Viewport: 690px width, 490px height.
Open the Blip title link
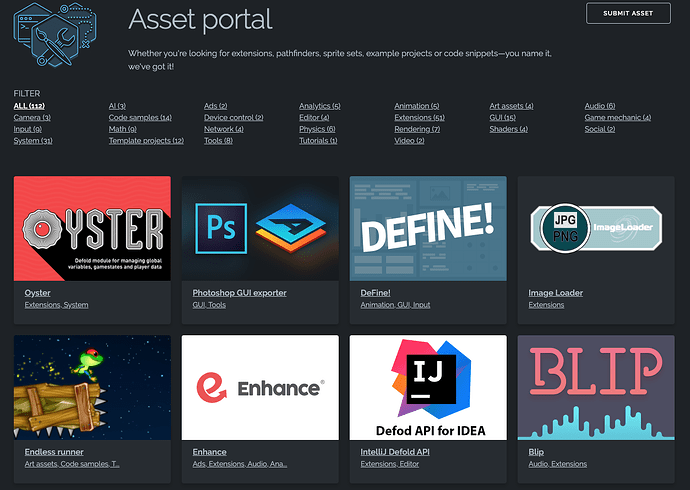tap(536, 452)
